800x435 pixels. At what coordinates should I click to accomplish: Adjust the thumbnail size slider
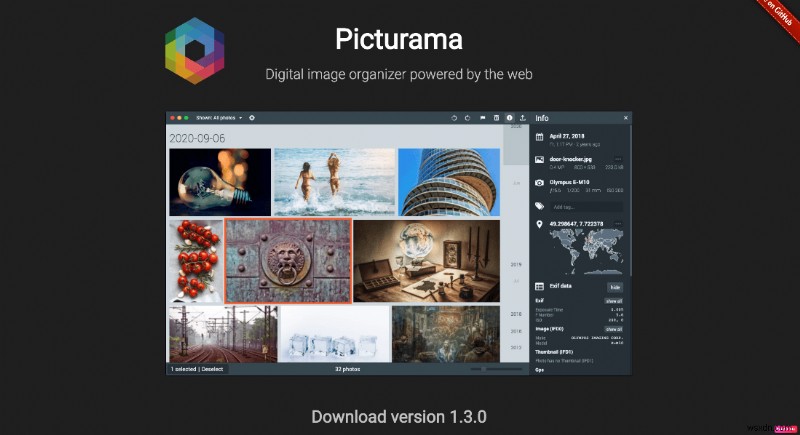[x=495, y=369]
